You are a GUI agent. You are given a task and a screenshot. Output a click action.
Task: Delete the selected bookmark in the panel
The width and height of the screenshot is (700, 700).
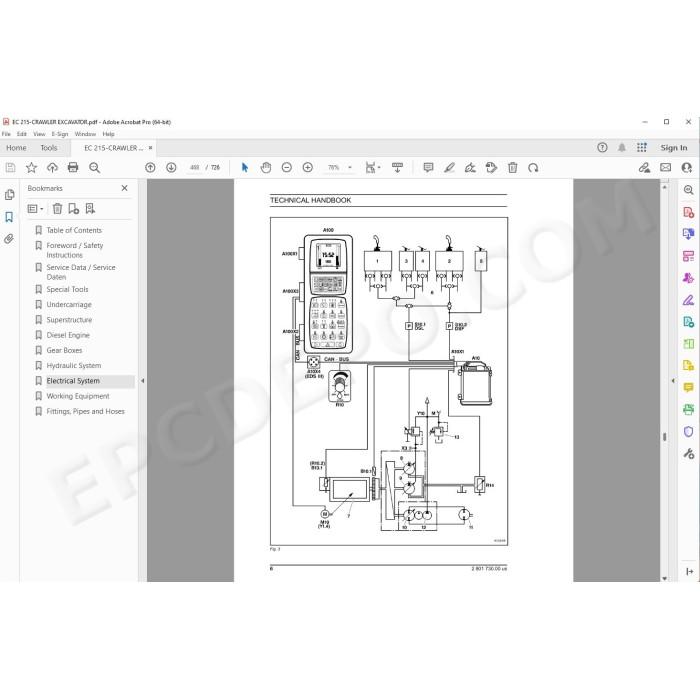coord(57,208)
